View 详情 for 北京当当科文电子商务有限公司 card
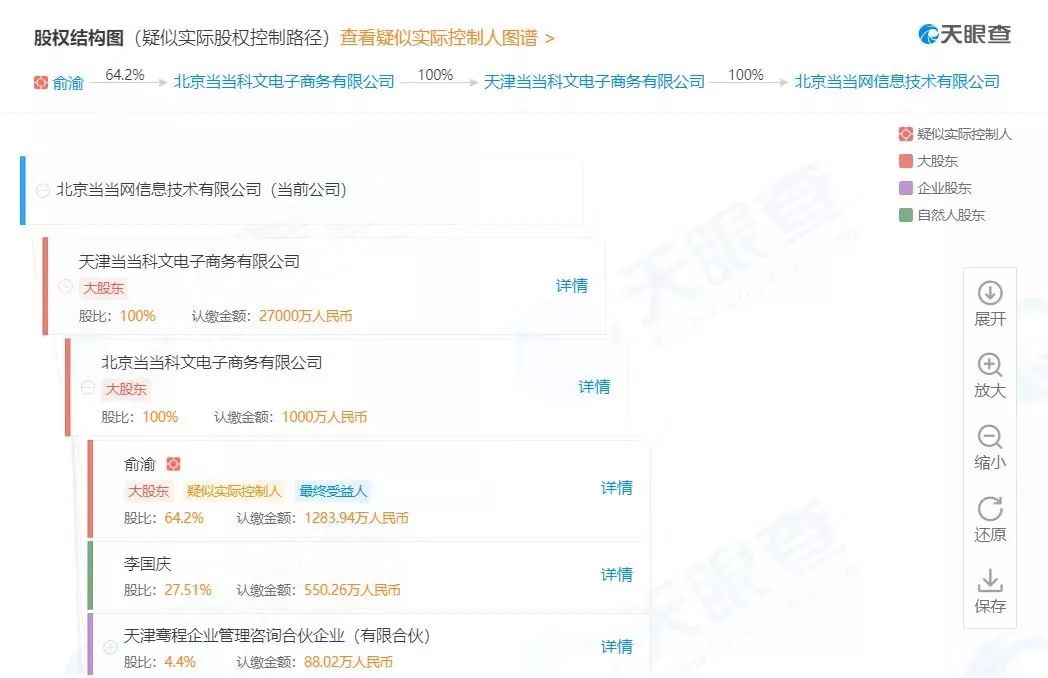 point(594,386)
